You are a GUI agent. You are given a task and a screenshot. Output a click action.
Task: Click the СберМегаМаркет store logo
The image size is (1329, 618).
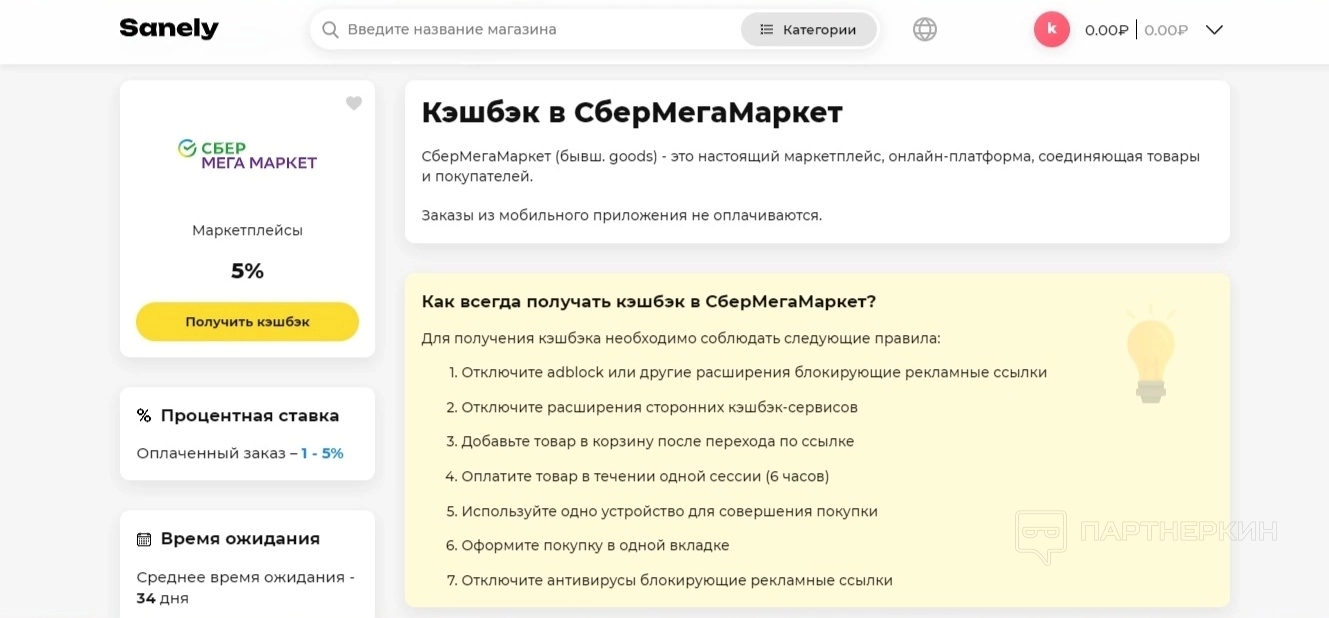247,154
